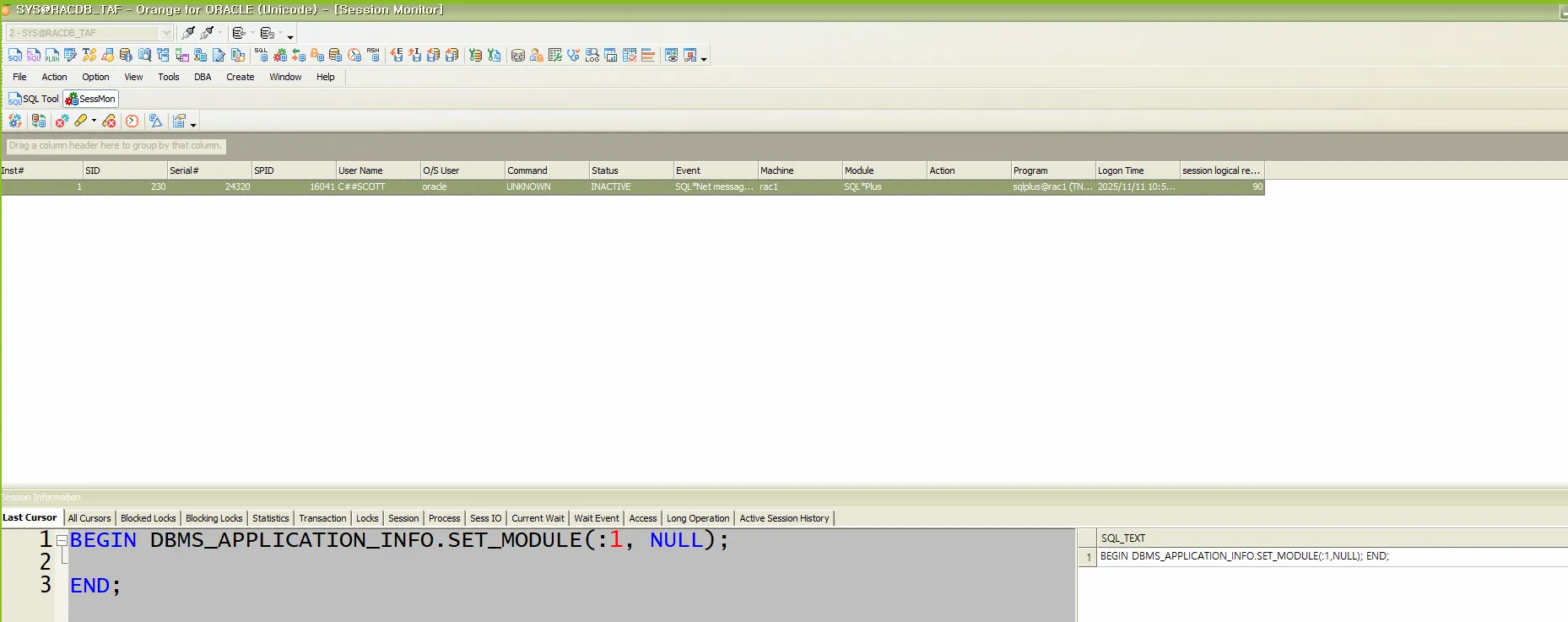
Task: Open the Window menu
Action: click(x=285, y=77)
